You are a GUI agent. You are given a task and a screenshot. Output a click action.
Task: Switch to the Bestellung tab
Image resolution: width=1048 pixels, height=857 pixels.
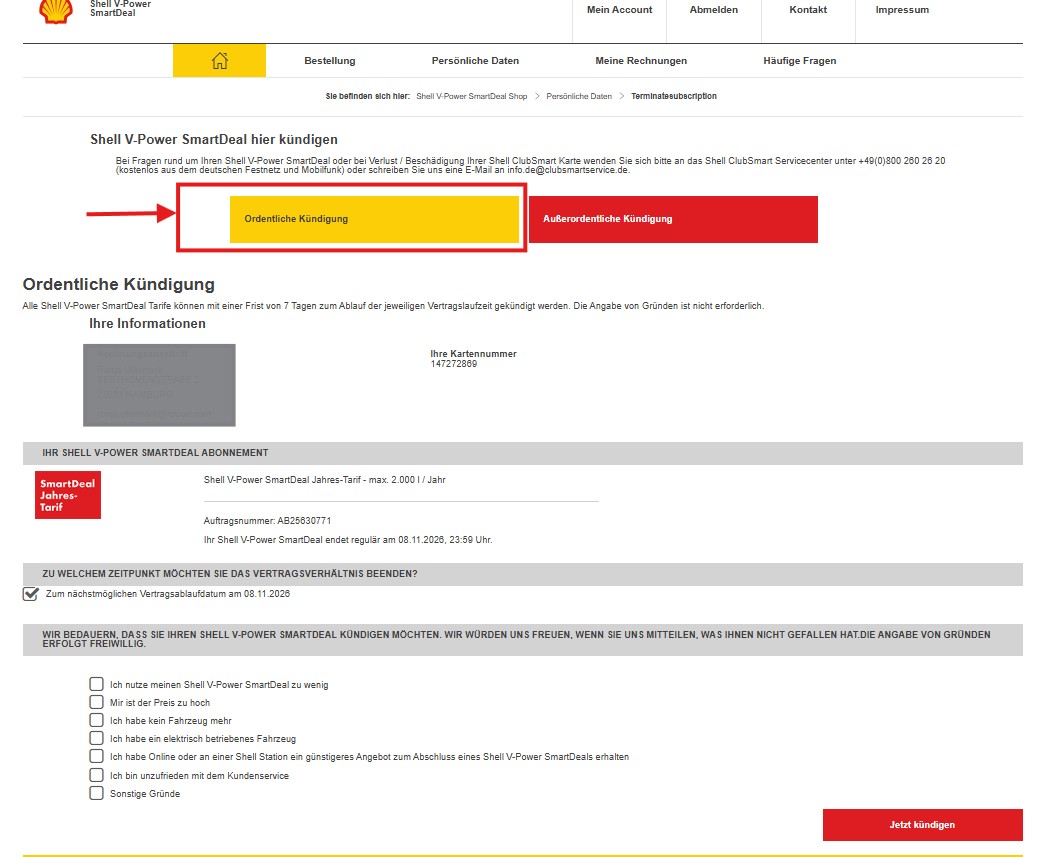(x=329, y=61)
